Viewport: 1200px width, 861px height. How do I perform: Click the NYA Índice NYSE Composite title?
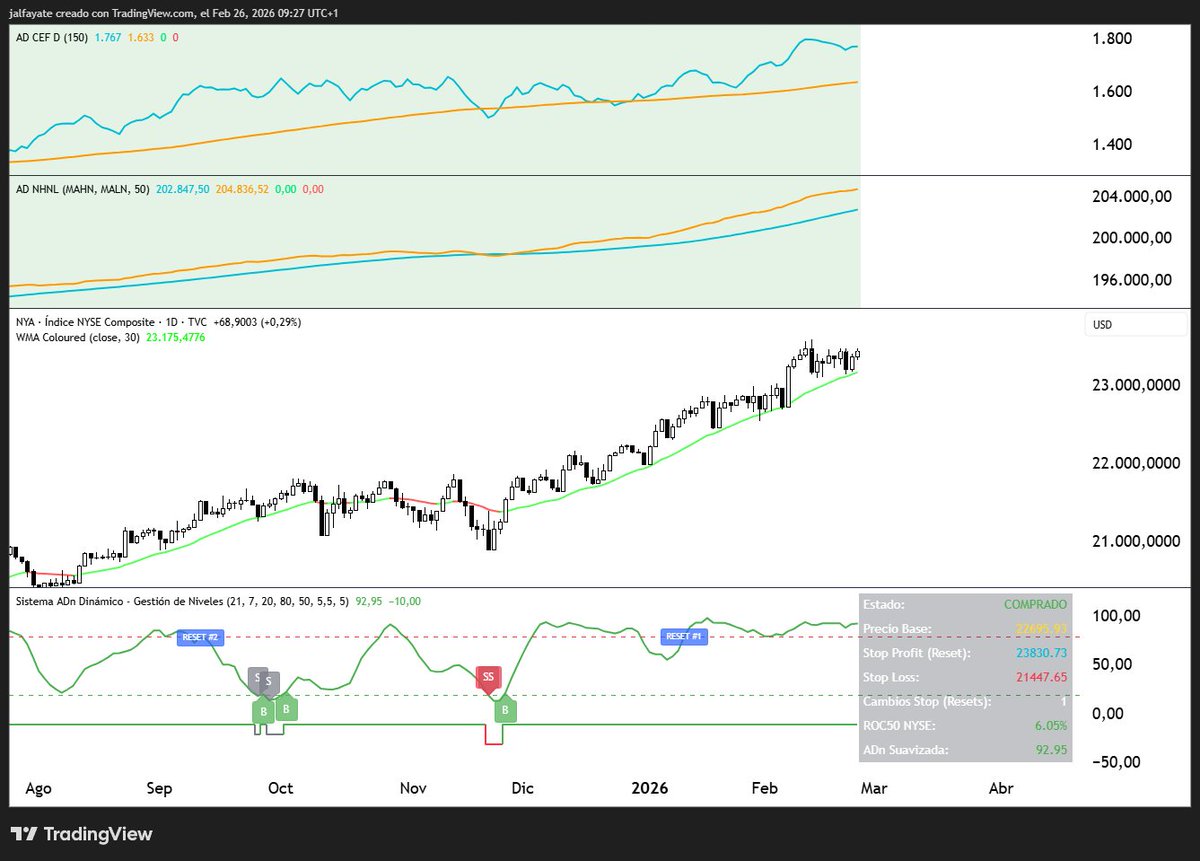(84, 322)
